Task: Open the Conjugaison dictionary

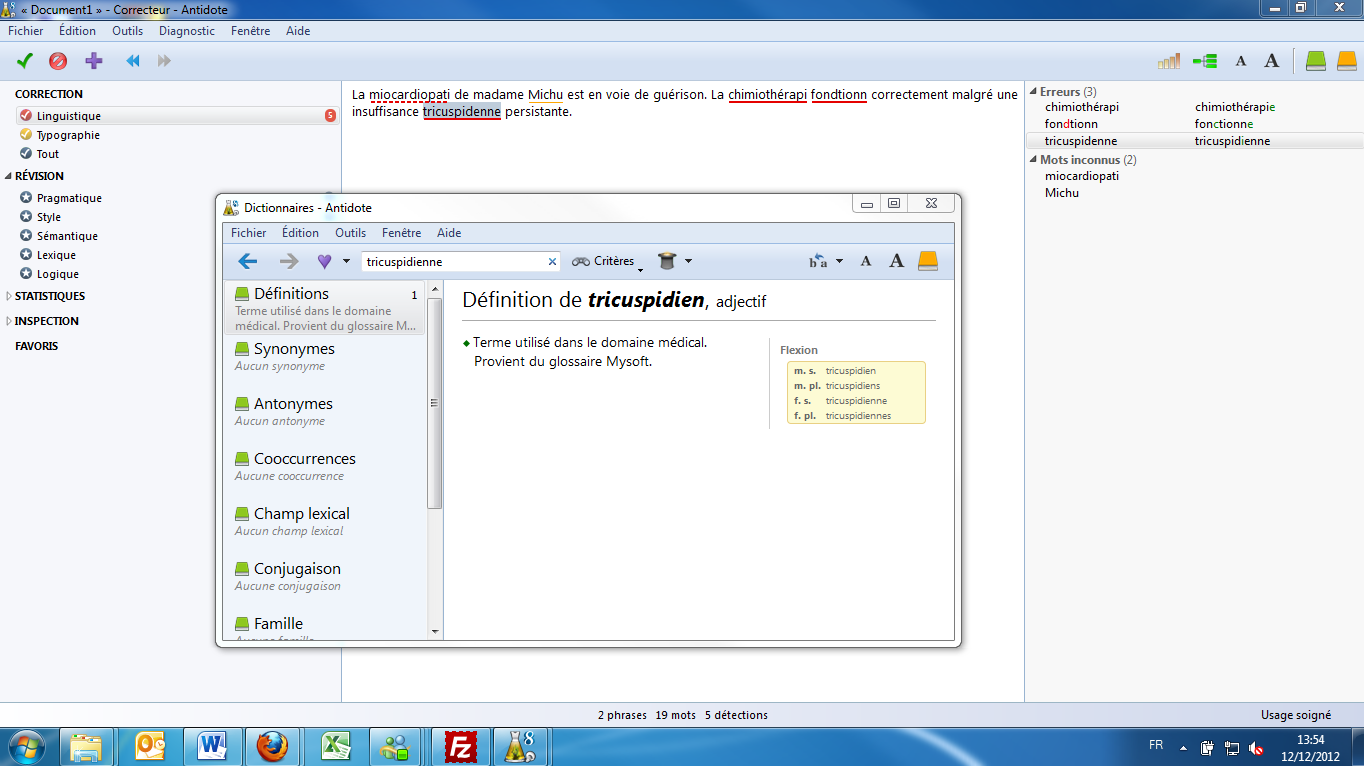Action: tap(325, 577)
